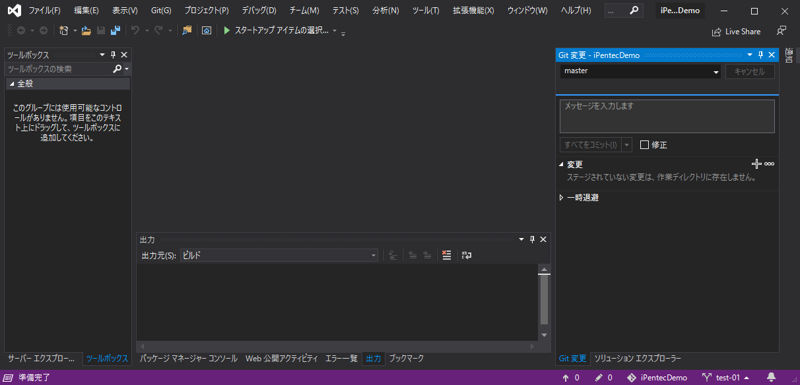
Task: Switch to the サーバー エクスプローラー tab
Action: click(42, 358)
